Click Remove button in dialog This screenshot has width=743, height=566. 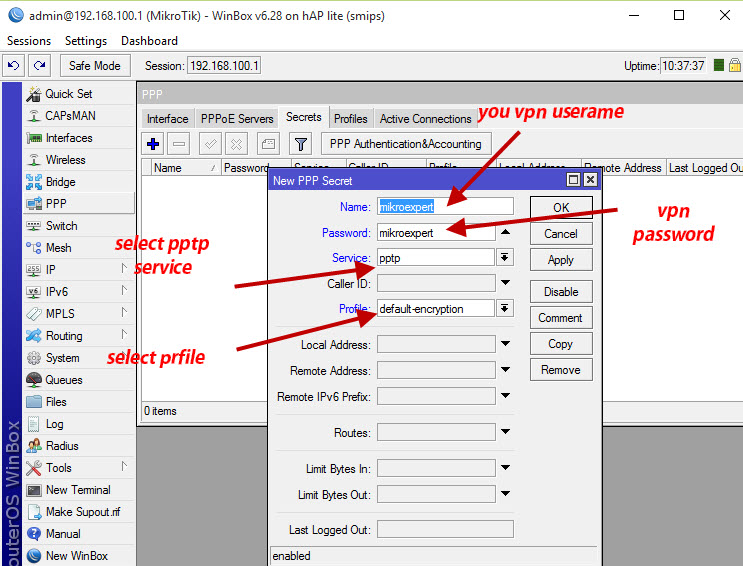point(561,370)
